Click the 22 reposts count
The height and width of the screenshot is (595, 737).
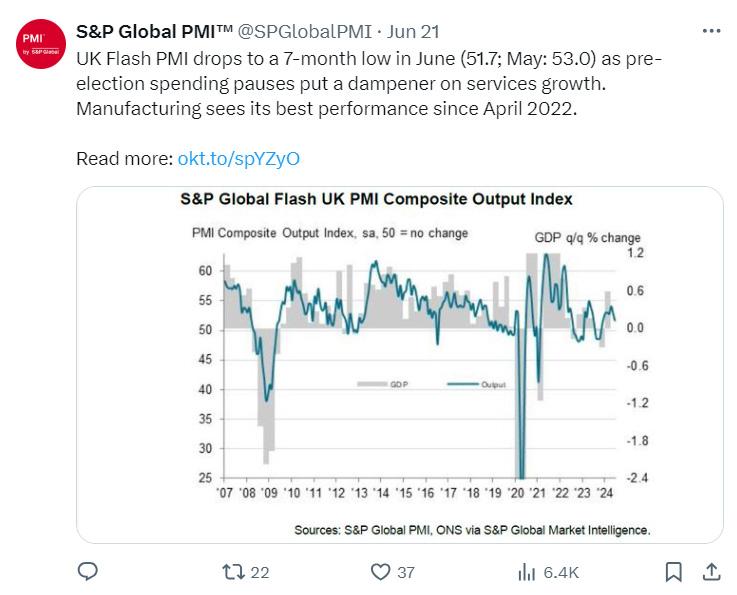pos(259,572)
